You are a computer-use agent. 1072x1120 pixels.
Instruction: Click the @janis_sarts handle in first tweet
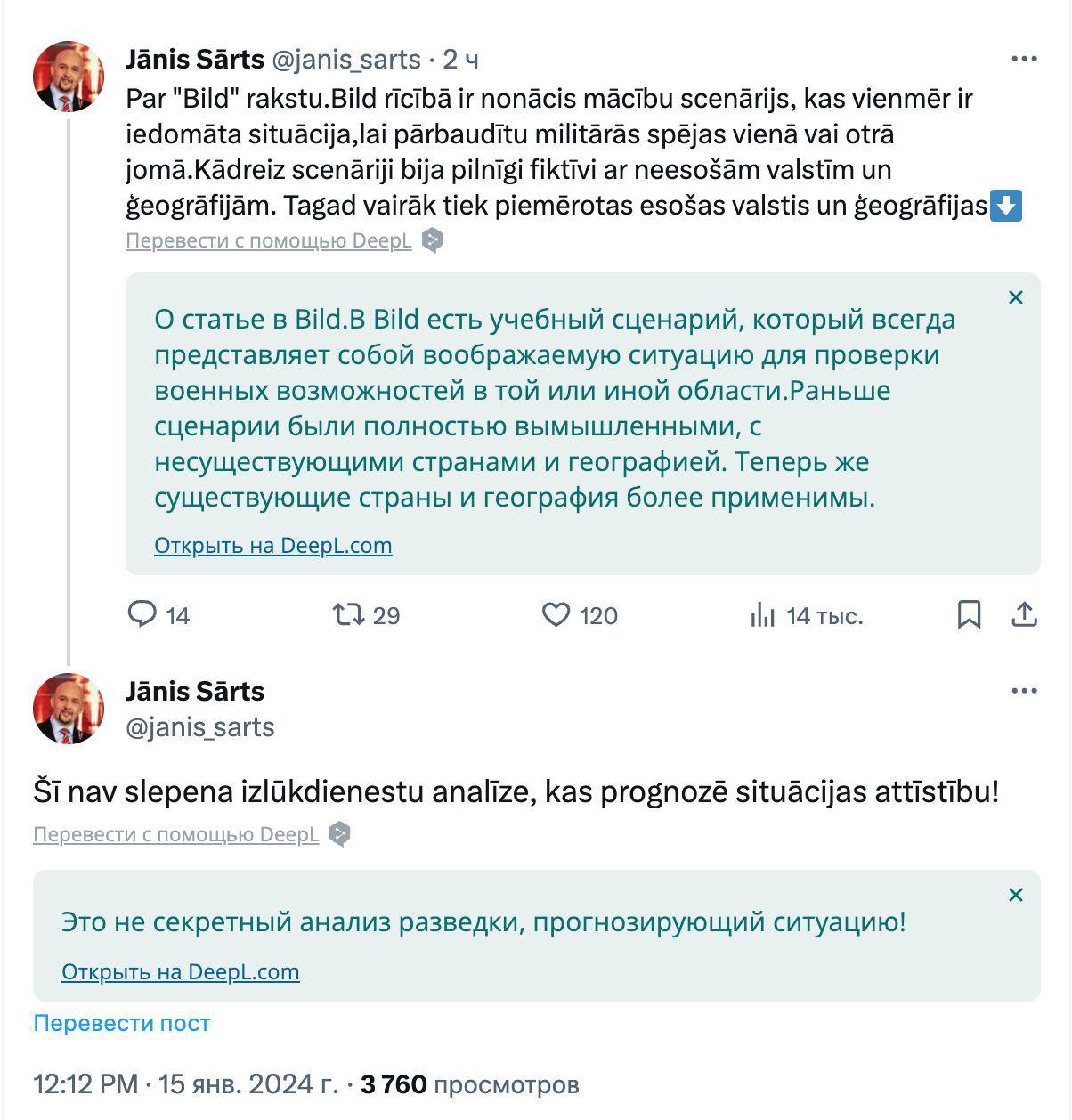click(x=345, y=60)
